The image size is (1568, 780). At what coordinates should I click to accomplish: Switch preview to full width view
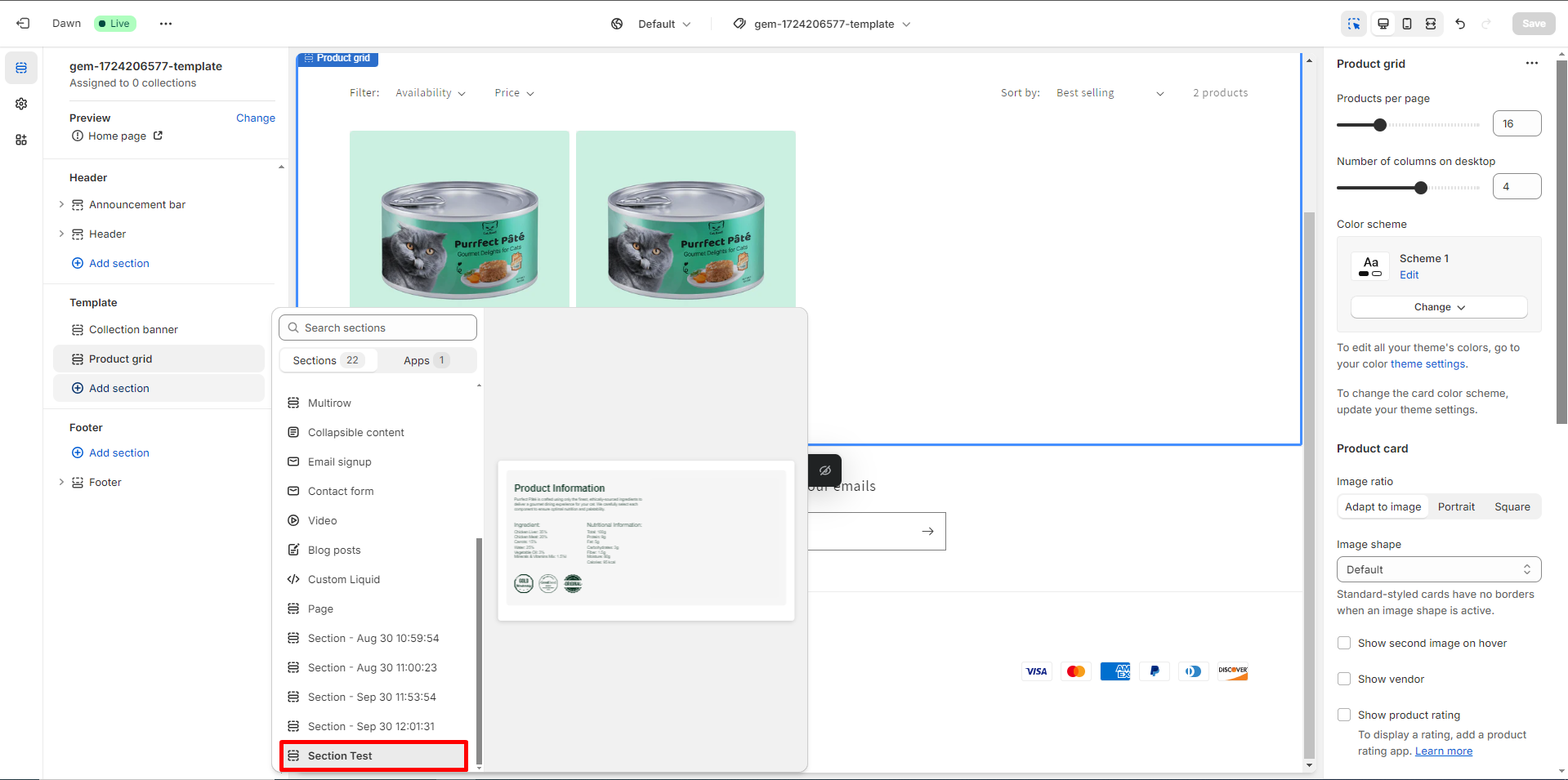click(1430, 24)
